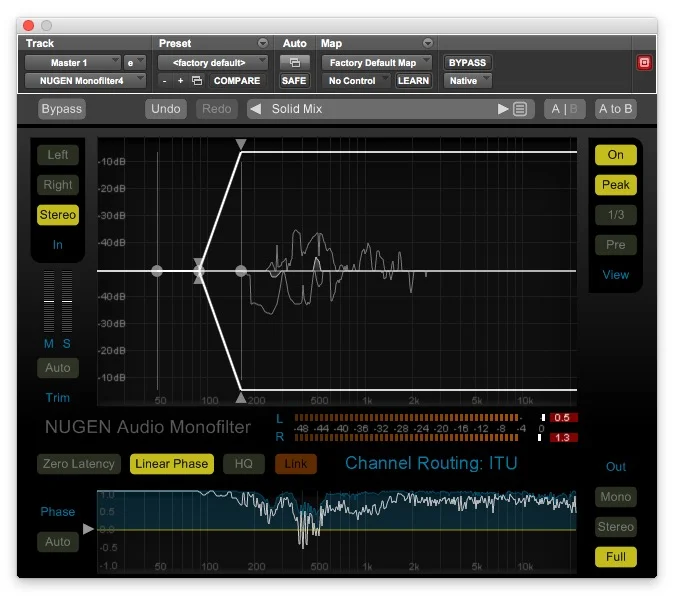Open the Factory Default Map dropdown

(376, 63)
